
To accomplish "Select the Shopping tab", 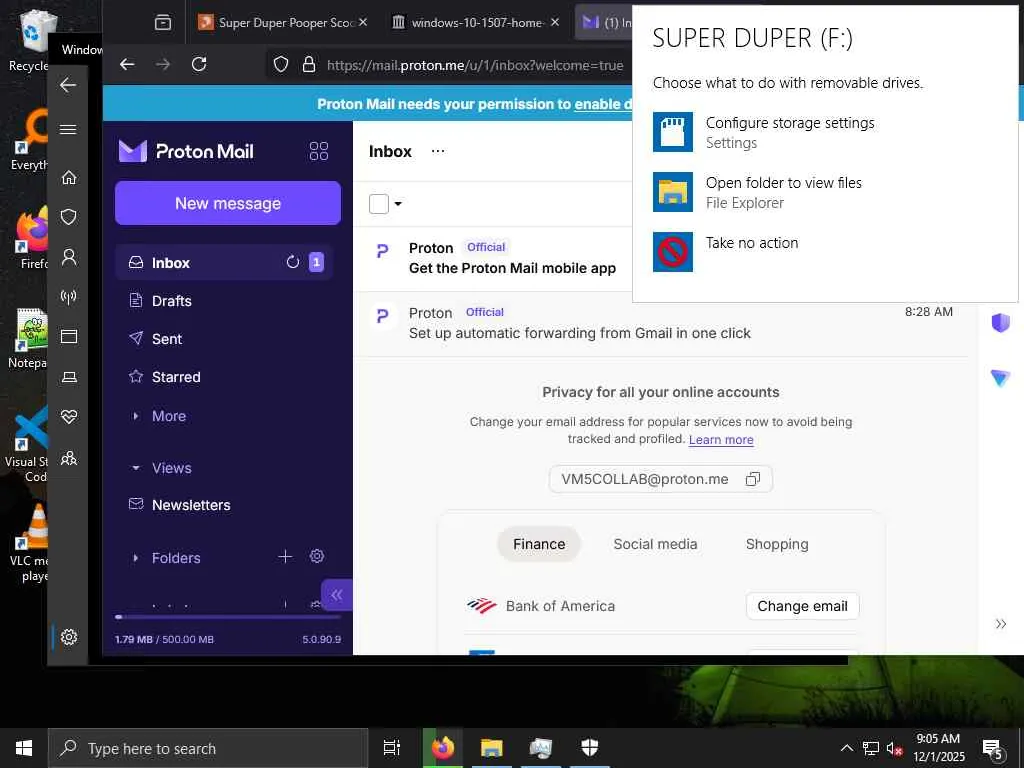I will tap(776, 544).
